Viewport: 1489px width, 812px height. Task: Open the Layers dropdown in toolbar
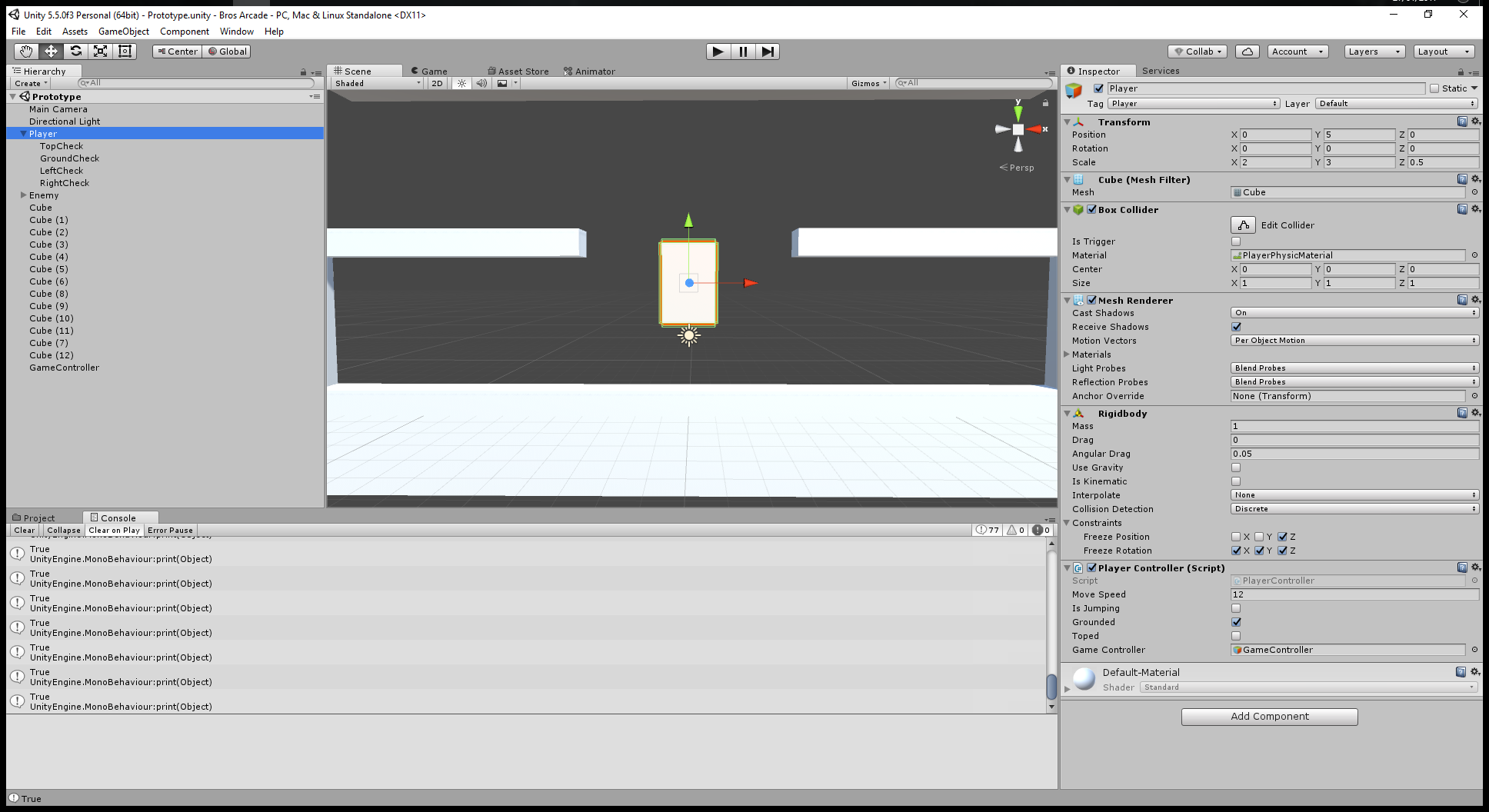pos(1374,52)
